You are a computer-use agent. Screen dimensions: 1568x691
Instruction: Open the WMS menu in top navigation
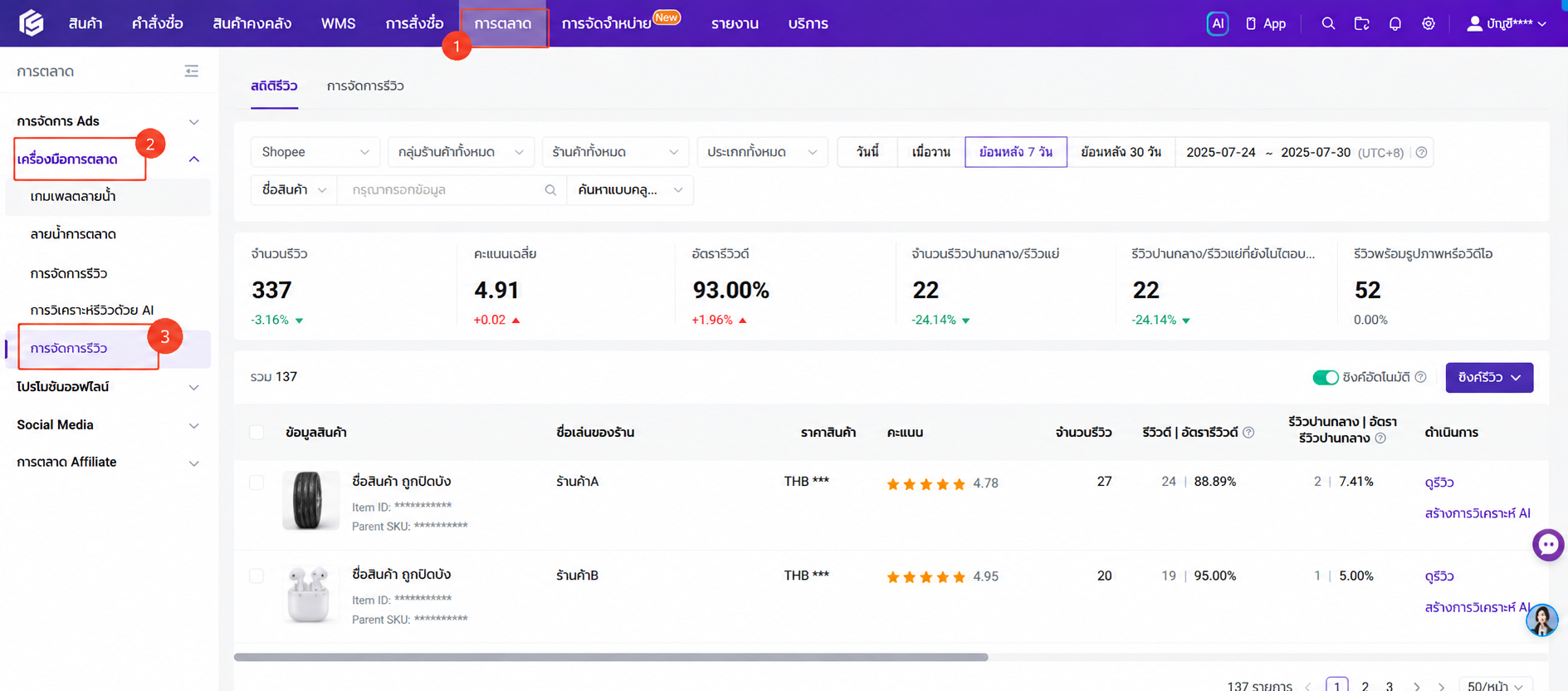click(338, 23)
